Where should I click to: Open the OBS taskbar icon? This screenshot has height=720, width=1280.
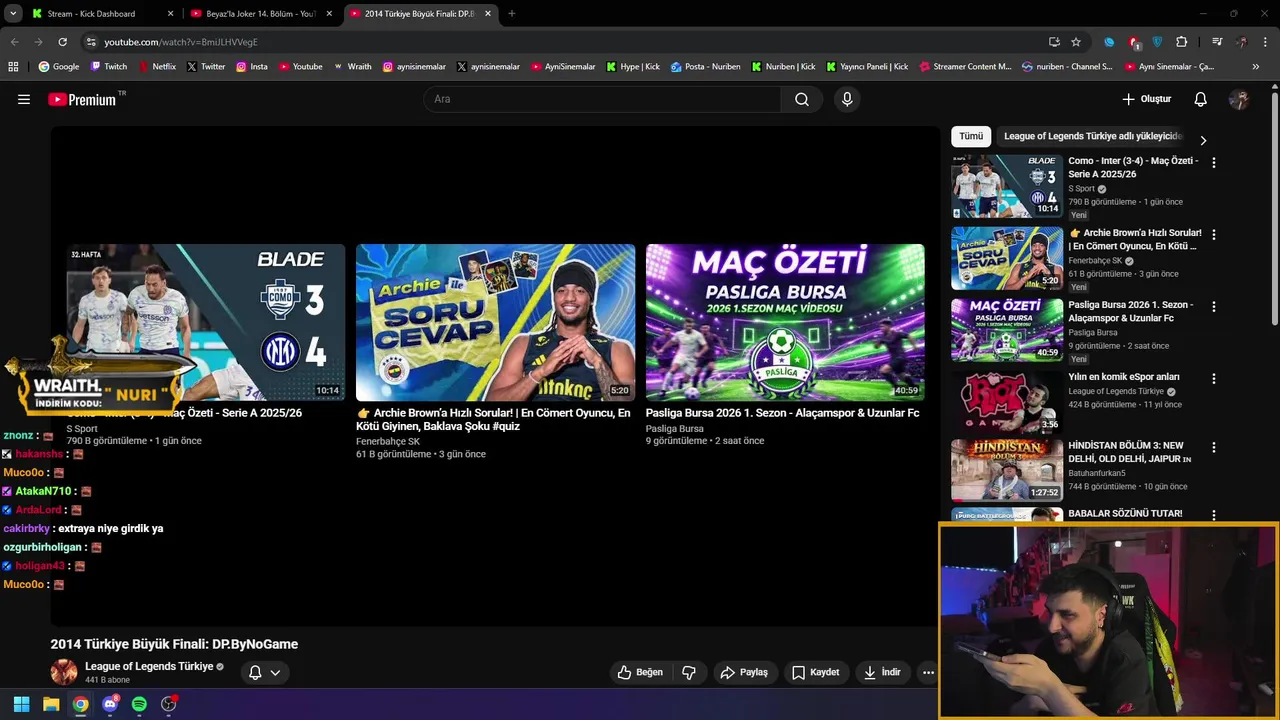click(169, 704)
